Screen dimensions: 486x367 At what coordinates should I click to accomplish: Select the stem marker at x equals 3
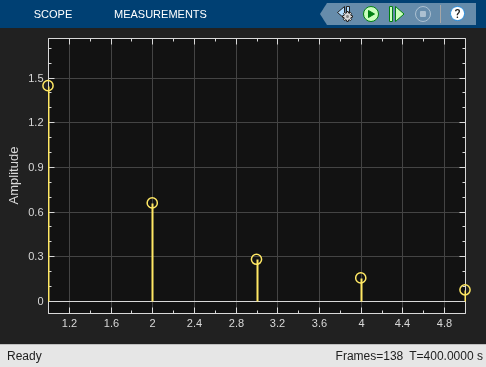click(256, 259)
